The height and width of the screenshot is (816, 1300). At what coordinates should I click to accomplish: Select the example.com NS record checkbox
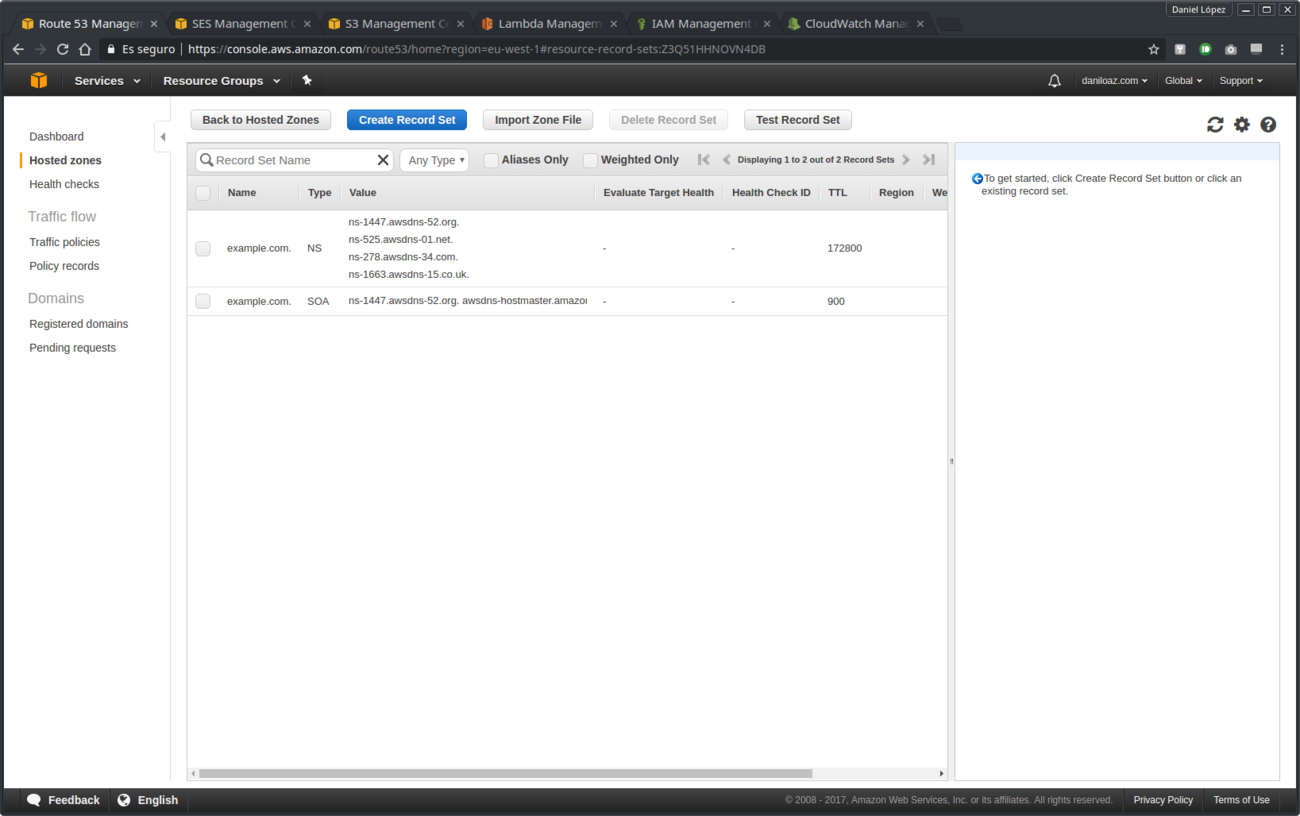[203, 248]
